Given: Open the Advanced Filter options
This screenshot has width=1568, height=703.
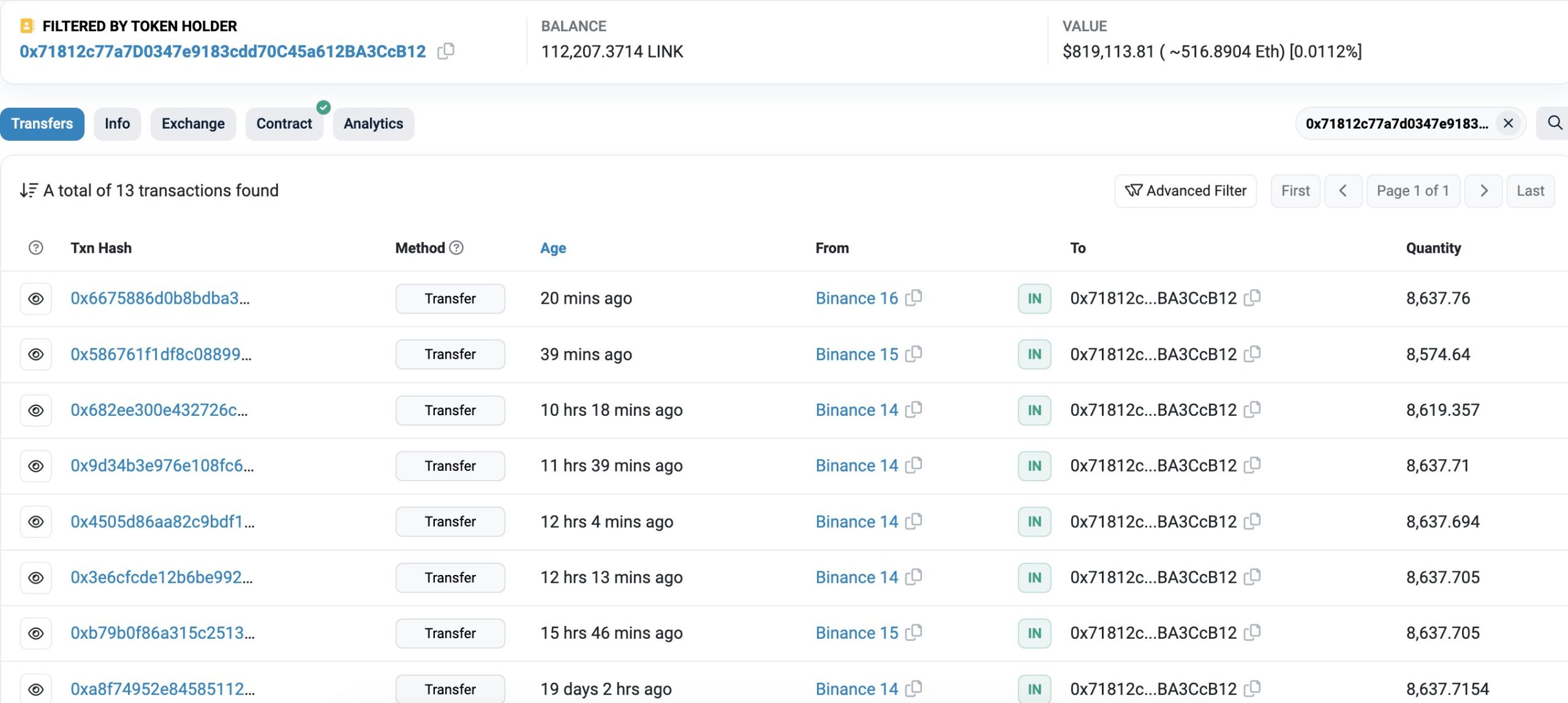Looking at the screenshot, I should click(1185, 191).
